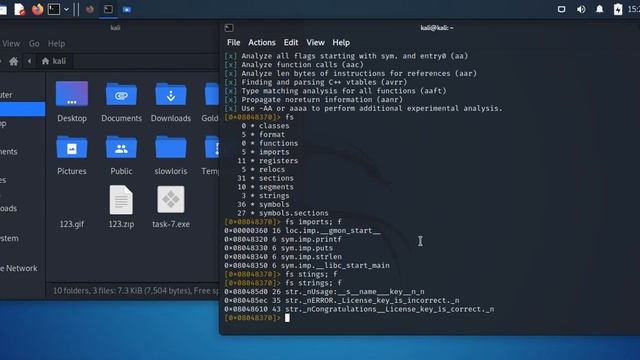Open the Documents folder in file manager
The image size is (640, 360).
121,102
